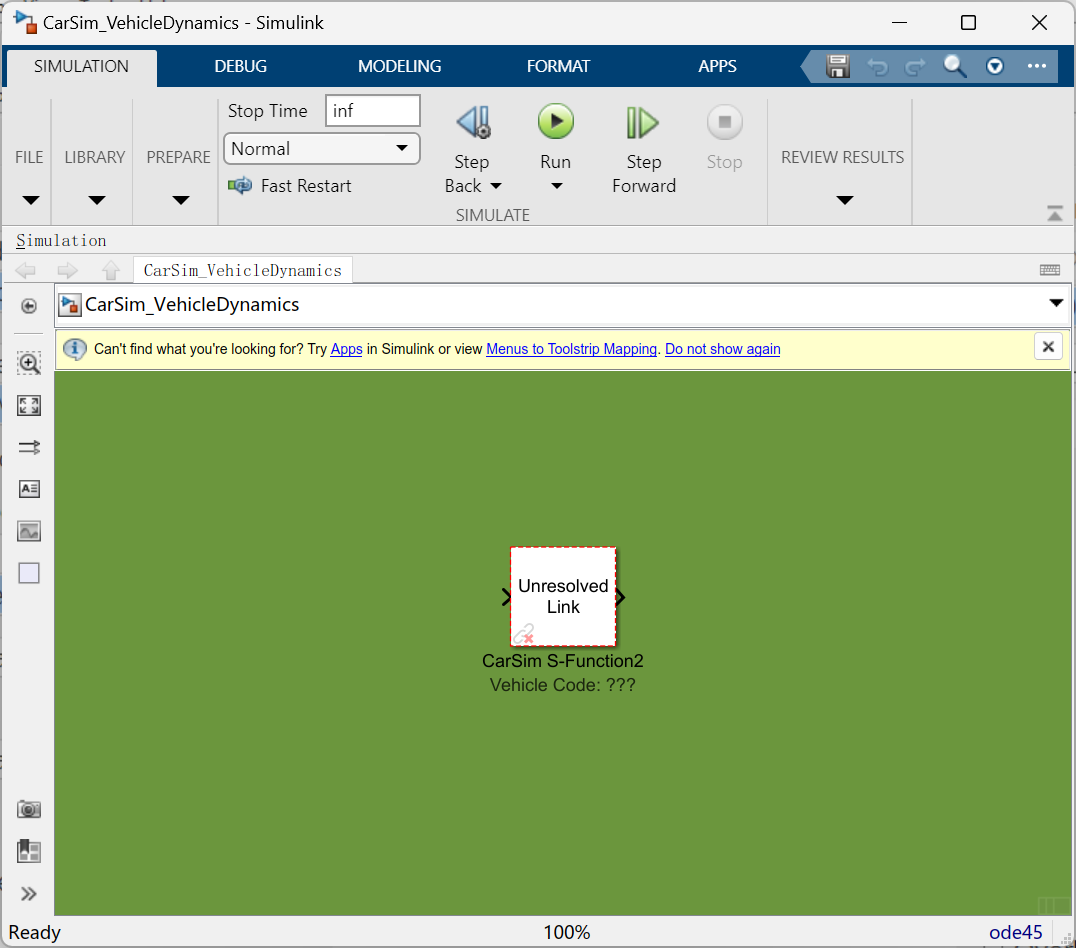
Task: Click the info icon in the notification bar
Action: pyautogui.click(x=75, y=349)
